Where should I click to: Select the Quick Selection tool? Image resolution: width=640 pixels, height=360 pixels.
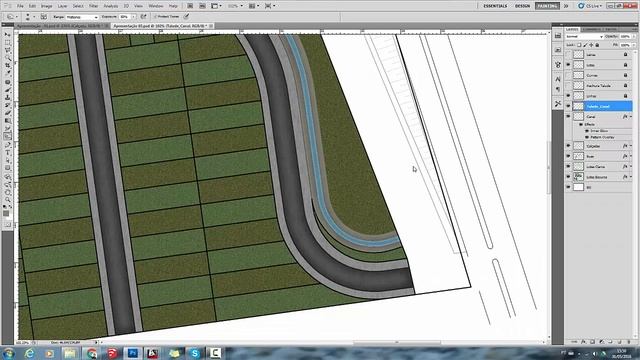coord(7,58)
